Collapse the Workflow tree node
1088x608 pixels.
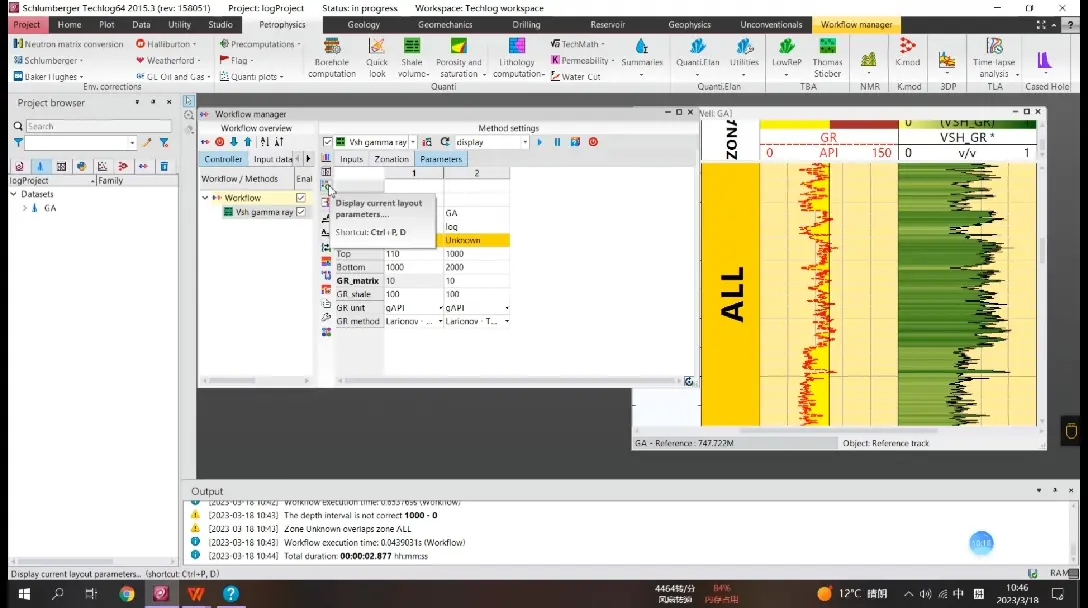pos(205,198)
